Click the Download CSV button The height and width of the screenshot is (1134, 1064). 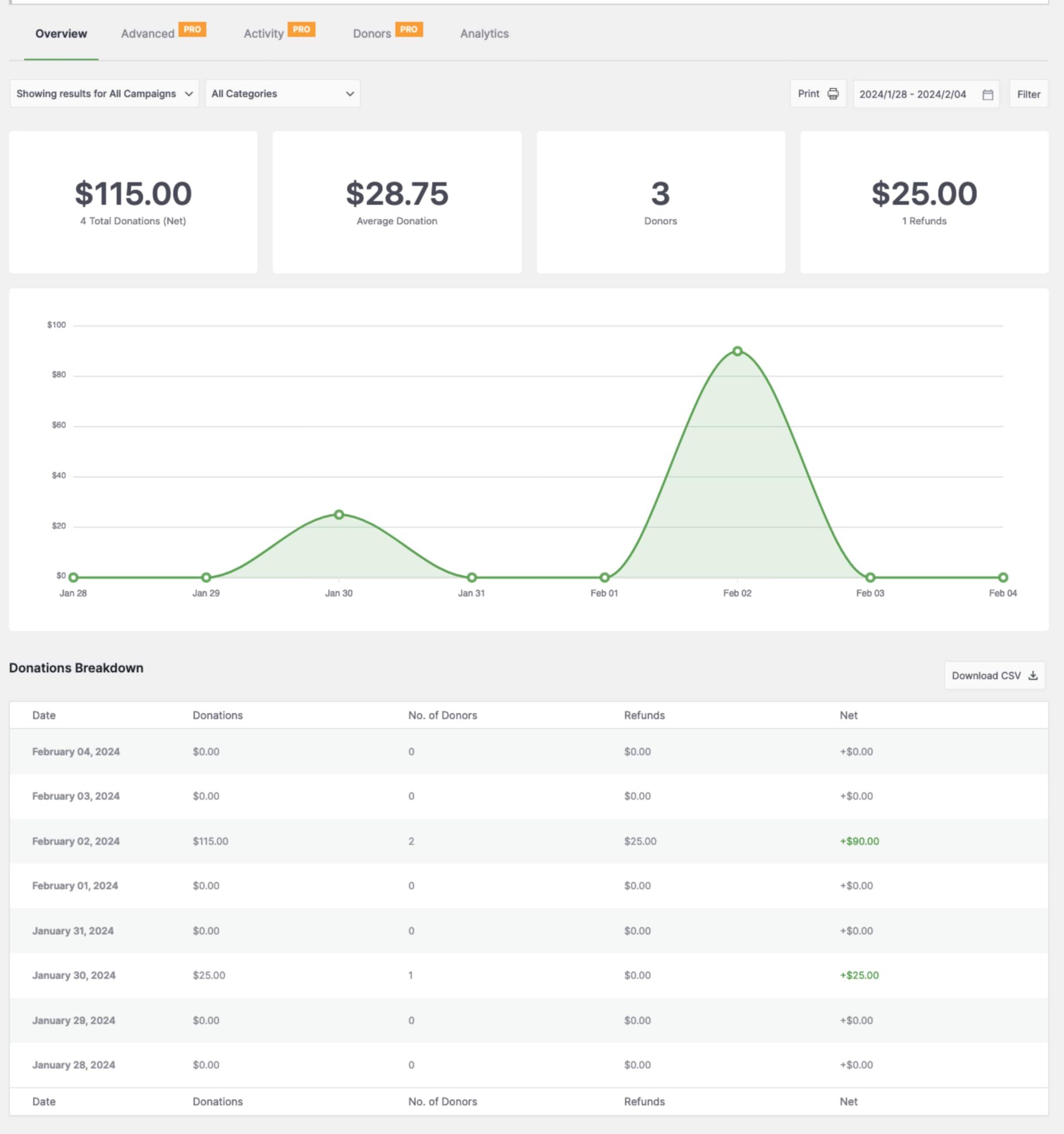[994, 676]
